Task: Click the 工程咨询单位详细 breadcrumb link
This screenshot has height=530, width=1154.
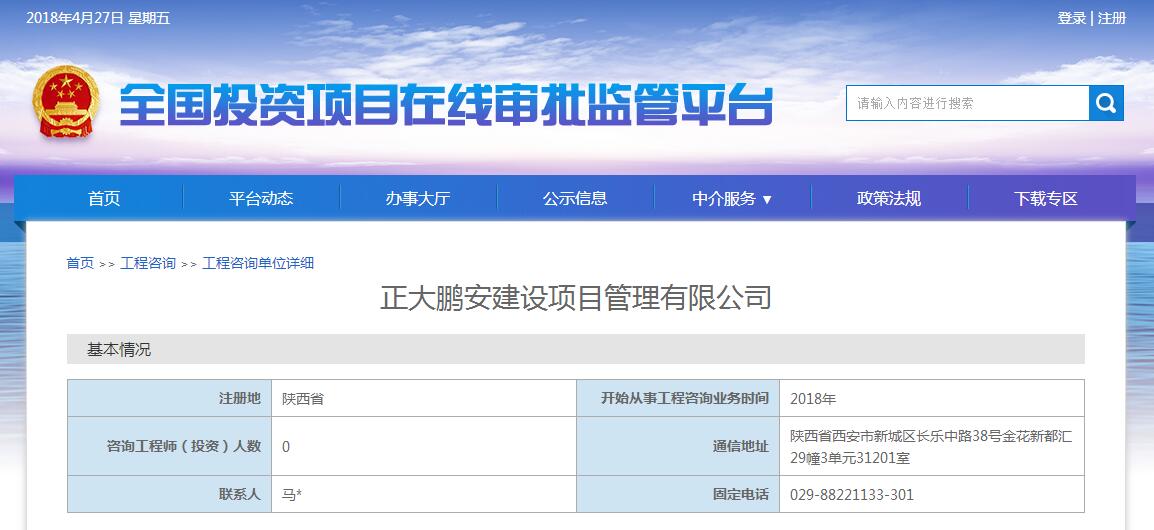Action: click(258, 263)
